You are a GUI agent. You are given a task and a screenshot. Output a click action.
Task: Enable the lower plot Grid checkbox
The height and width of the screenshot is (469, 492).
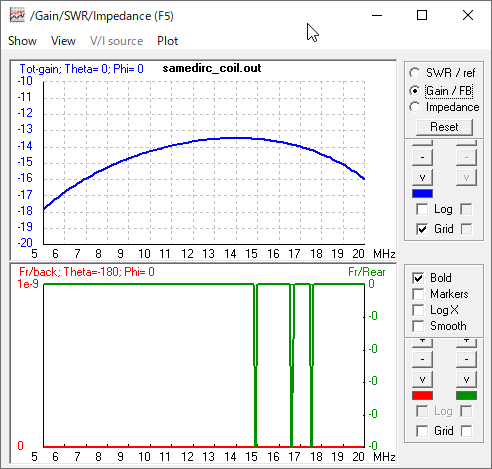pos(422,431)
